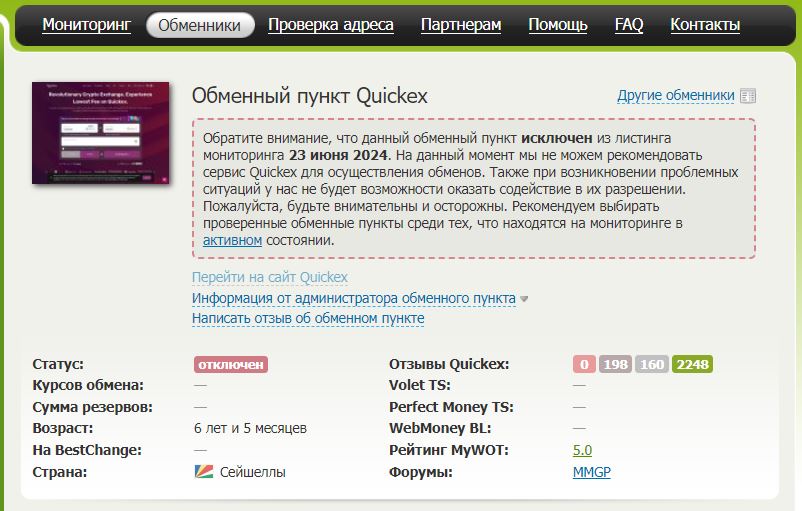
Task: Click the Статус label
Action: 58,364
